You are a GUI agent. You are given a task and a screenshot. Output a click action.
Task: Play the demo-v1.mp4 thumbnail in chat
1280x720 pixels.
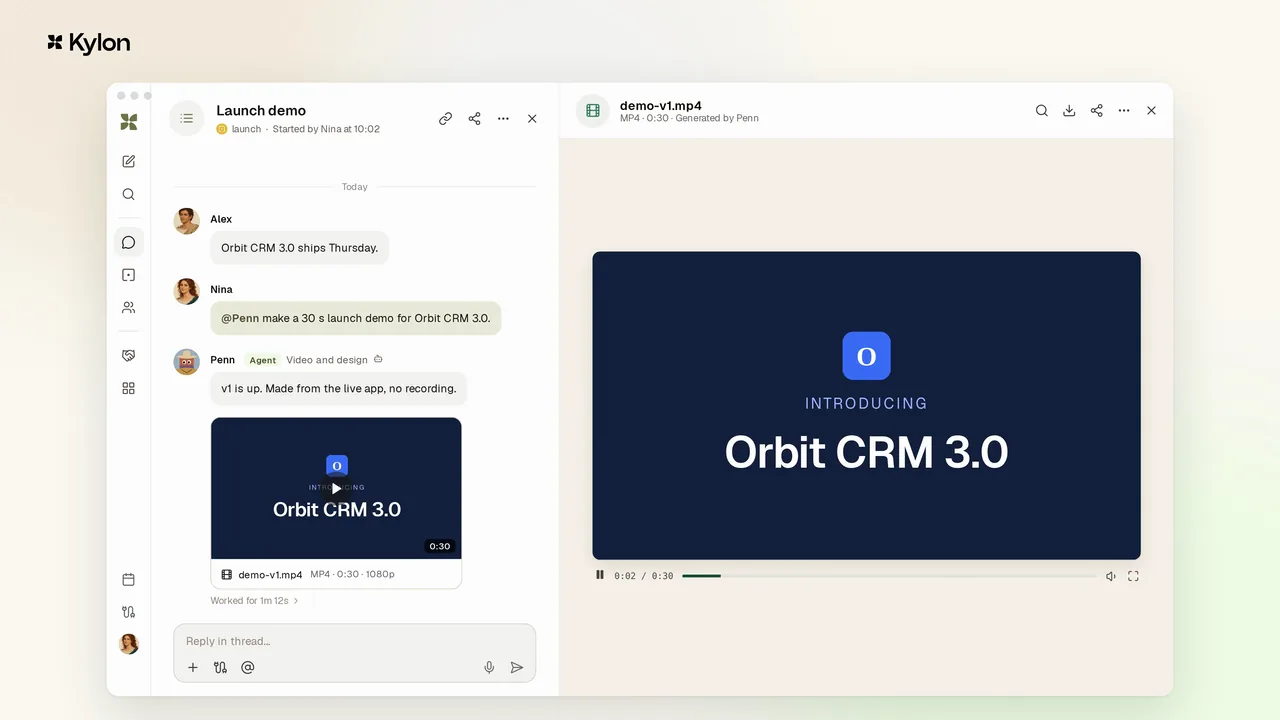[336, 488]
